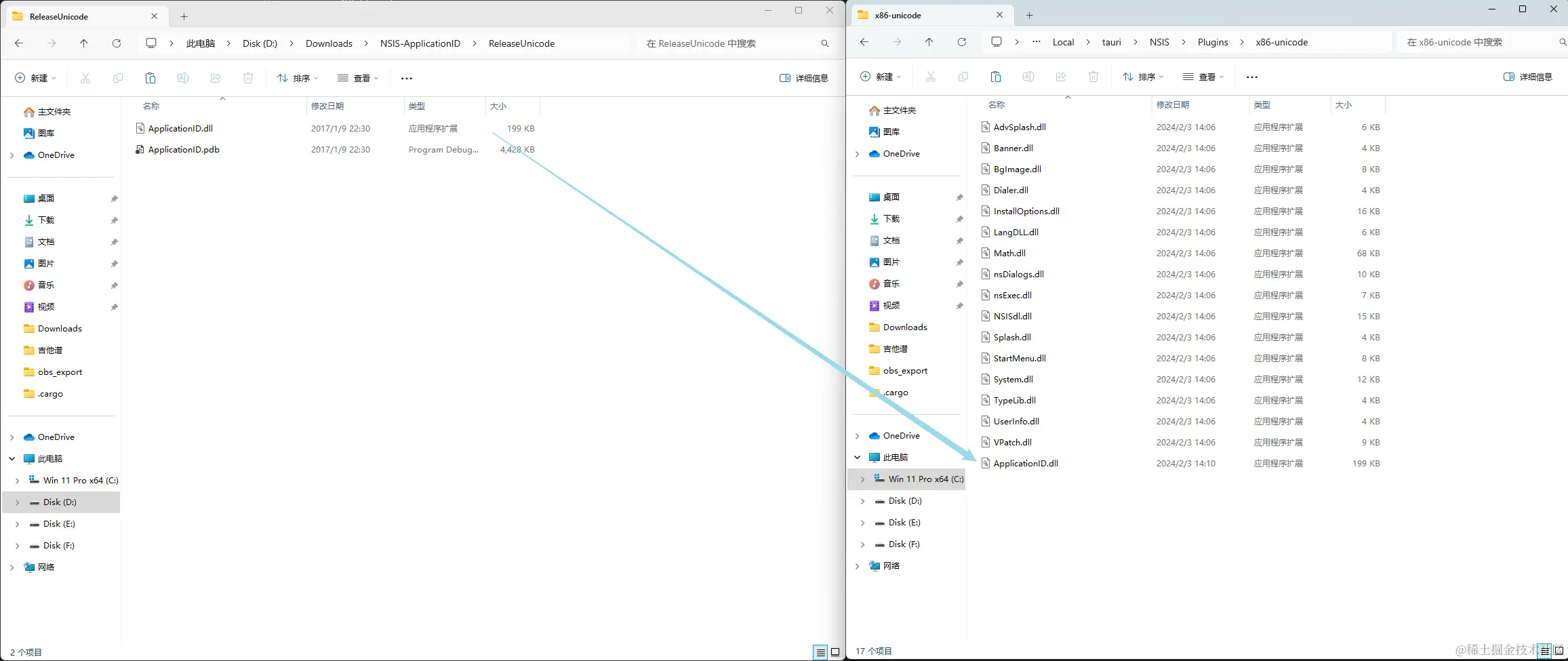Open the 新建 new item dropdown
1568x661 pixels.
coord(35,78)
